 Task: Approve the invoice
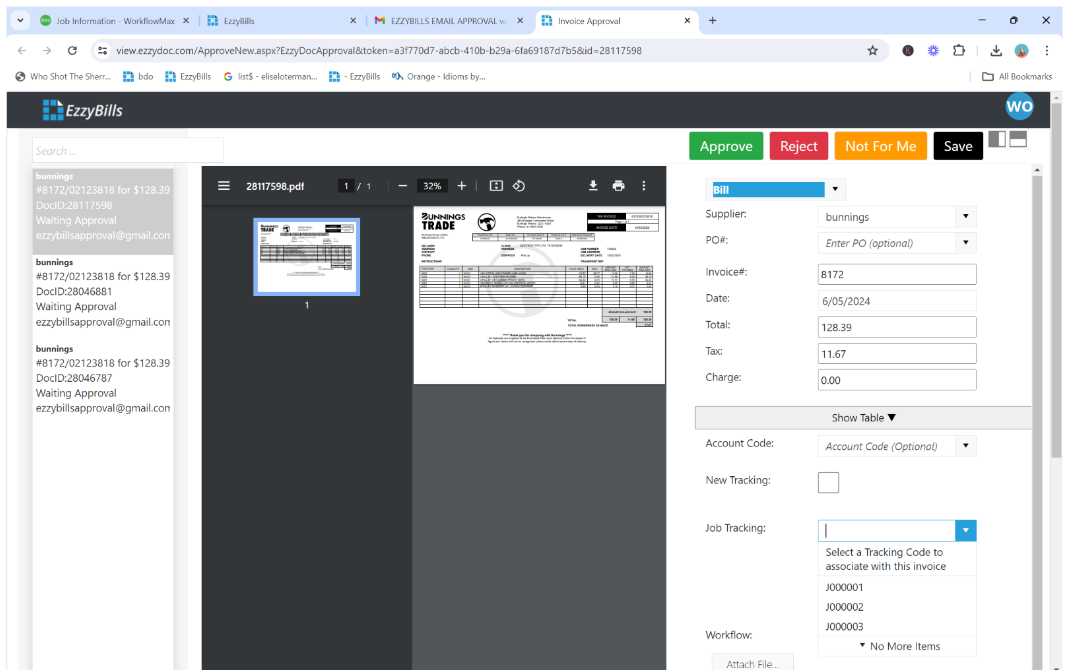726,145
